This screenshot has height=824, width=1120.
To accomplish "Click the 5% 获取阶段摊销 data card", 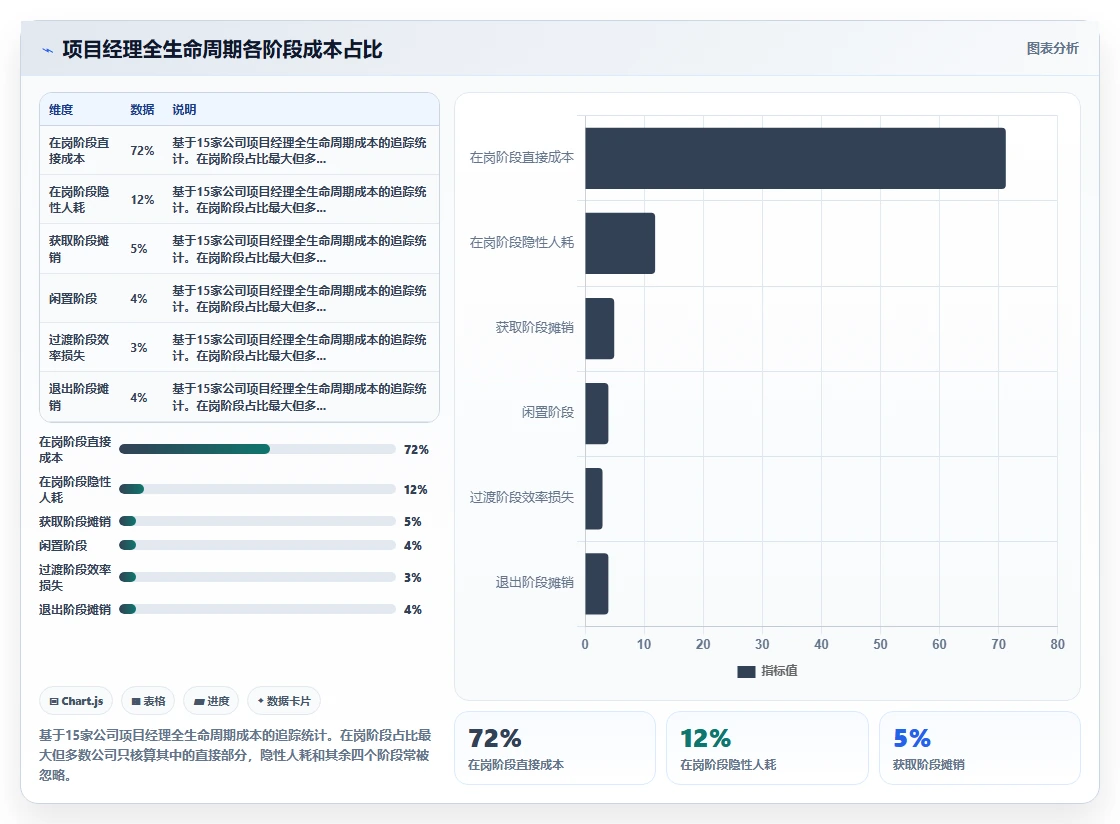I will [979, 748].
